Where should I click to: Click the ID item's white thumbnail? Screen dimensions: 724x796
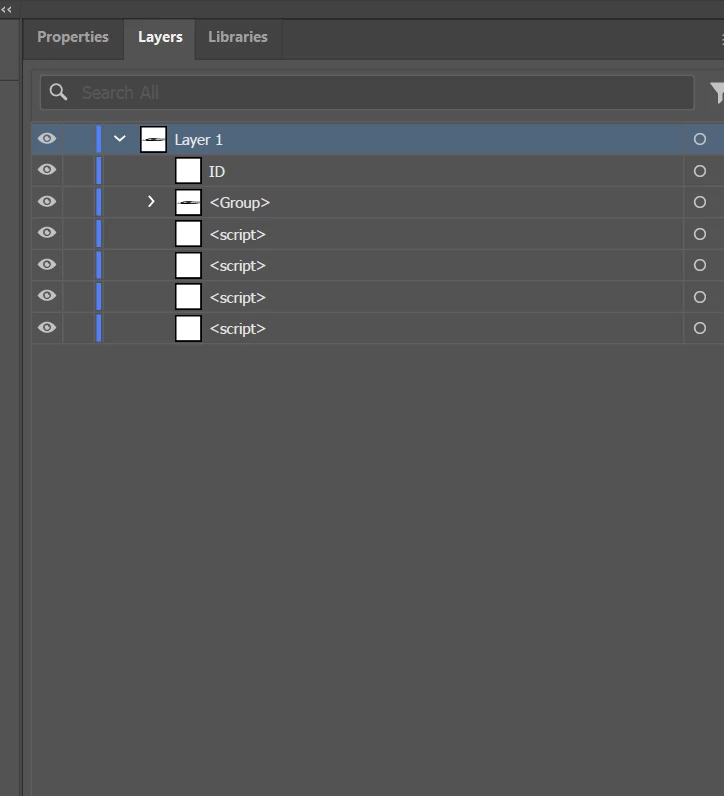pyautogui.click(x=188, y=171)
